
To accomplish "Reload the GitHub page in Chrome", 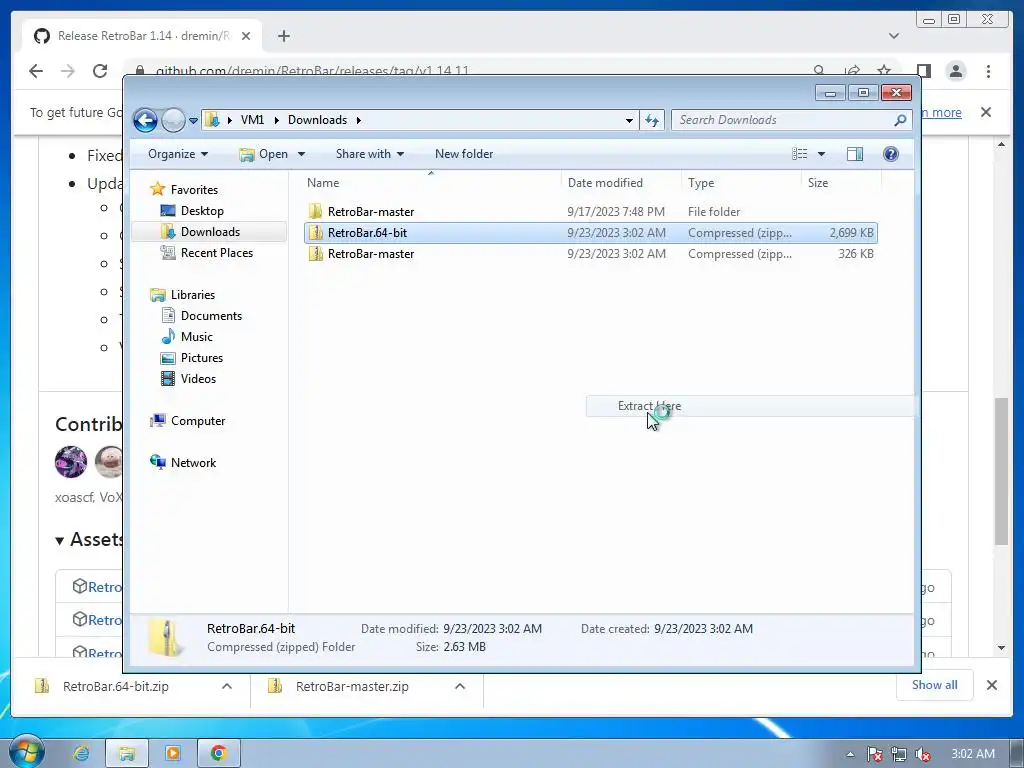I will [100, 71].
